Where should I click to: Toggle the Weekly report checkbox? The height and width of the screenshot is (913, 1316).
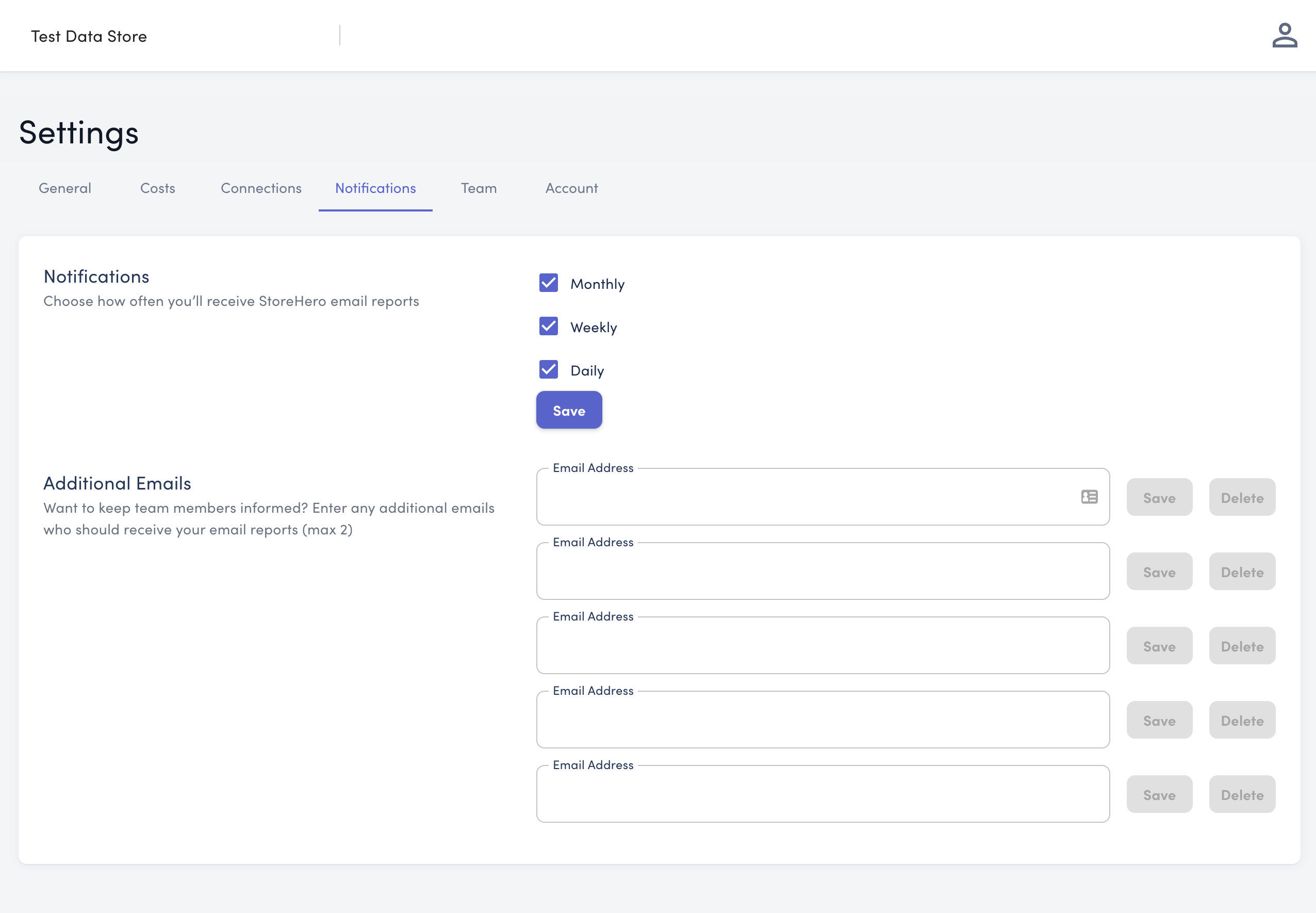click(549, 326)
